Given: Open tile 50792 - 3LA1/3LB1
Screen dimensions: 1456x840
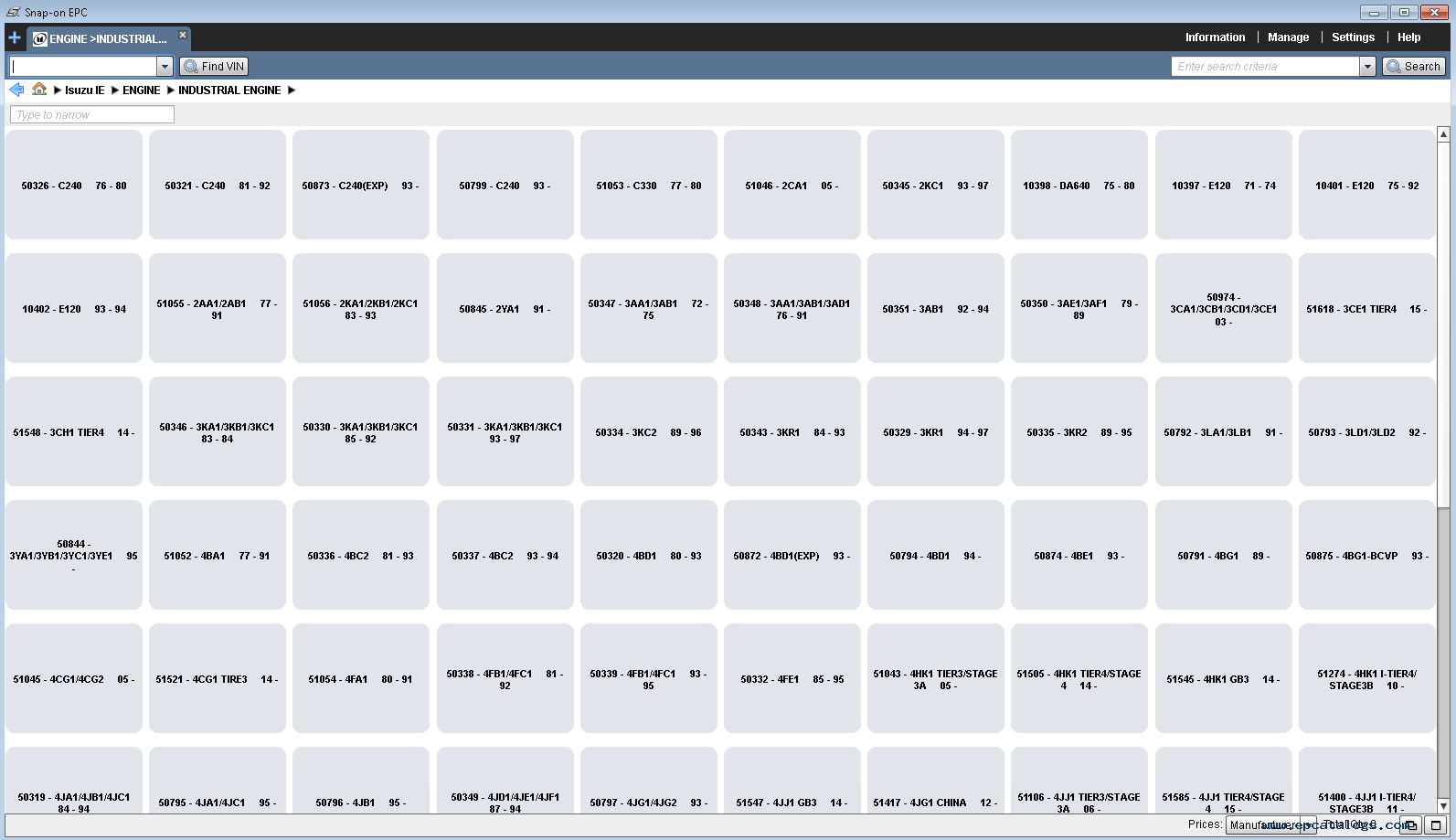Looking at the screenshot, I should pos(1224,431).
